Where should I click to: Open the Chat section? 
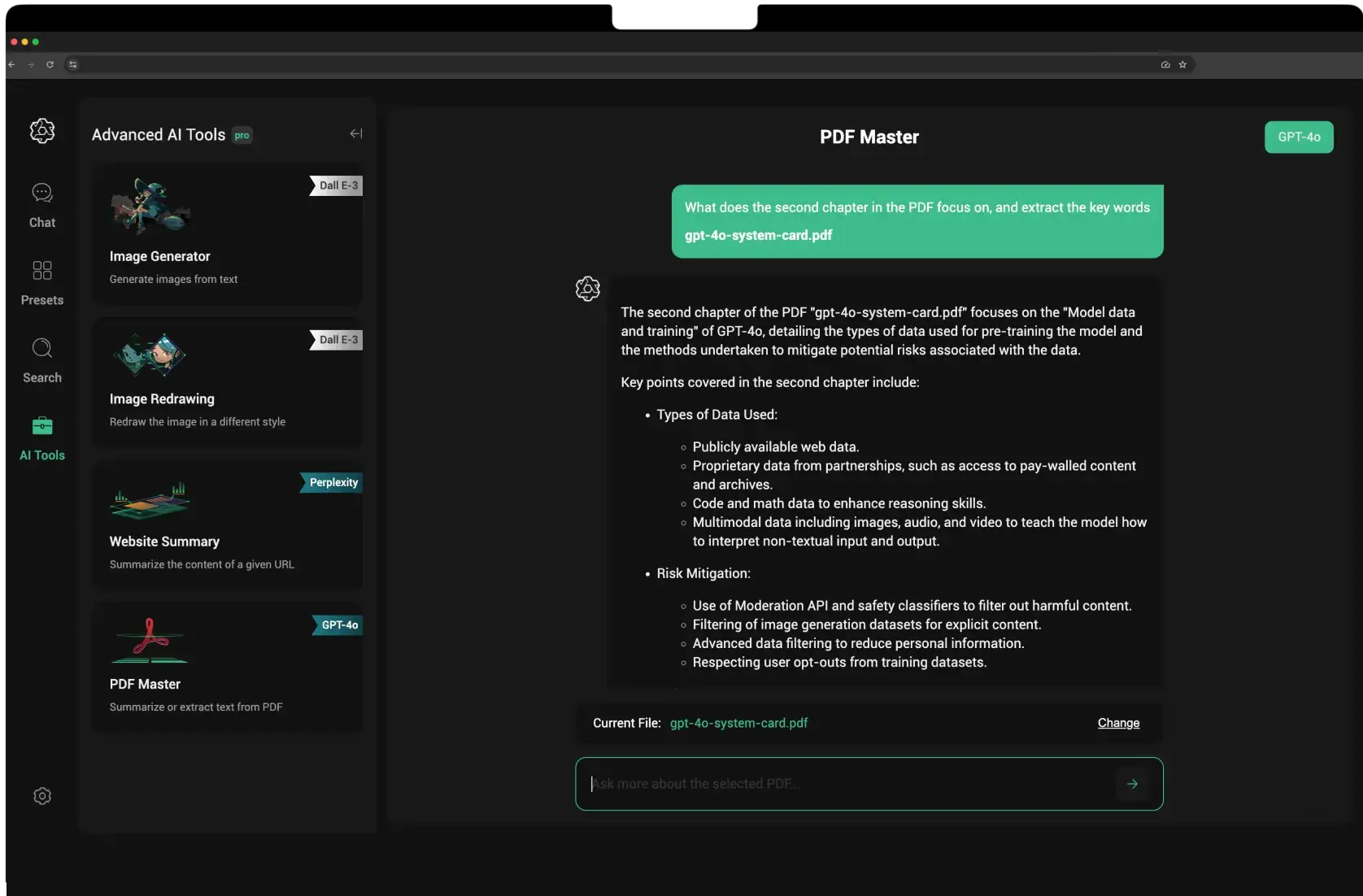coord(42,205)
